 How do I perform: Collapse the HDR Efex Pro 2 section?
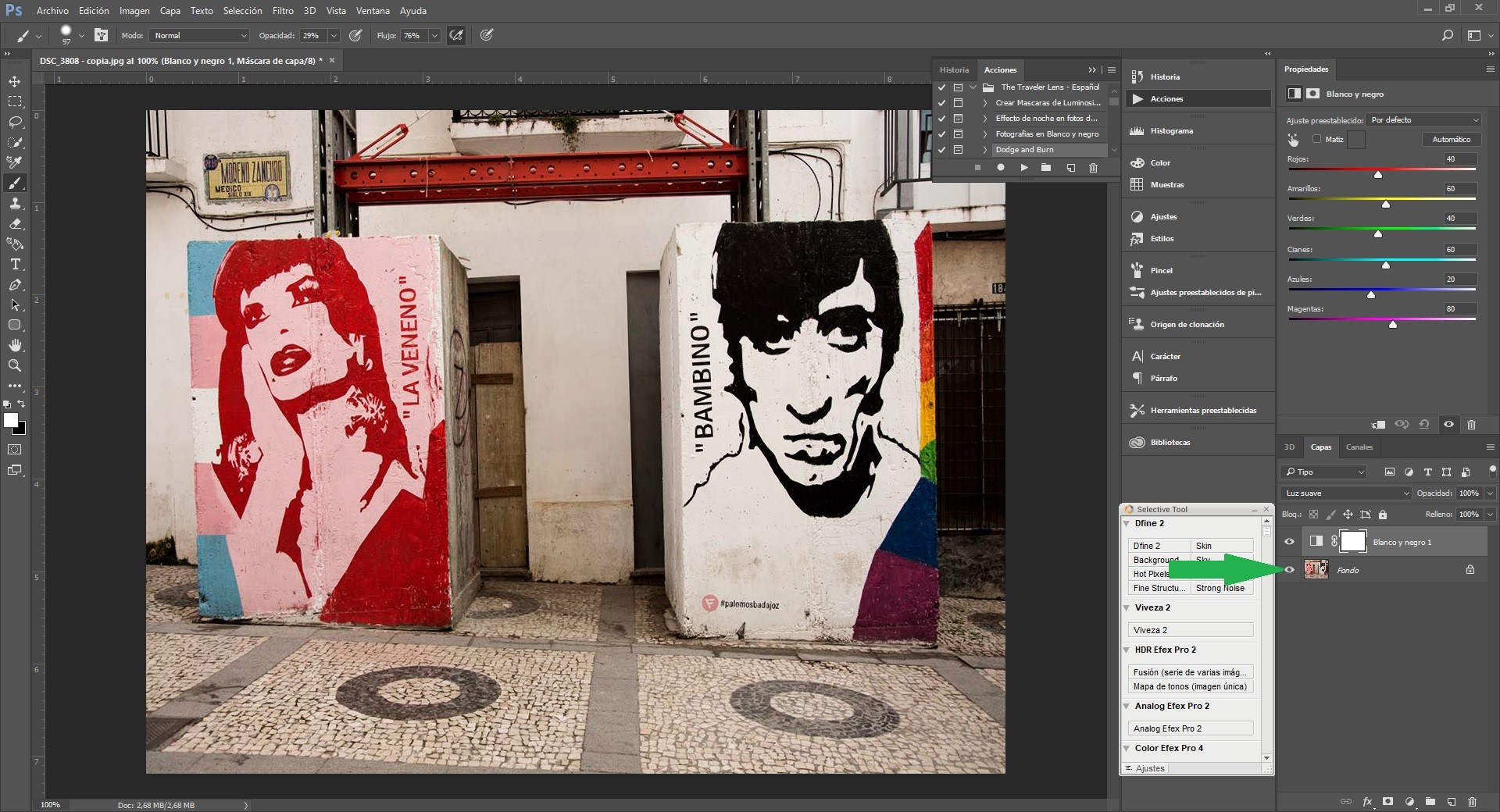(1127, 650)
